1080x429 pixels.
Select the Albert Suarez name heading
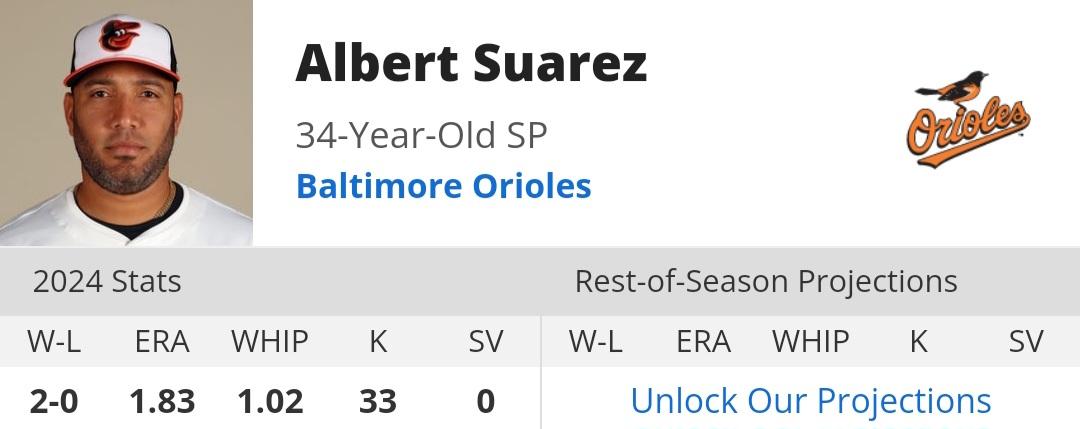click(471, 63)
